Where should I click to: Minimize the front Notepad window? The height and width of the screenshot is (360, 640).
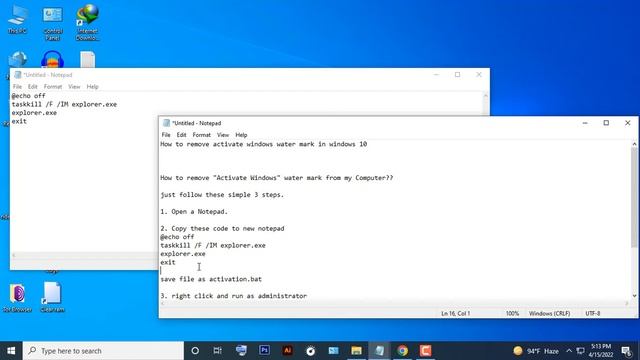585,123
